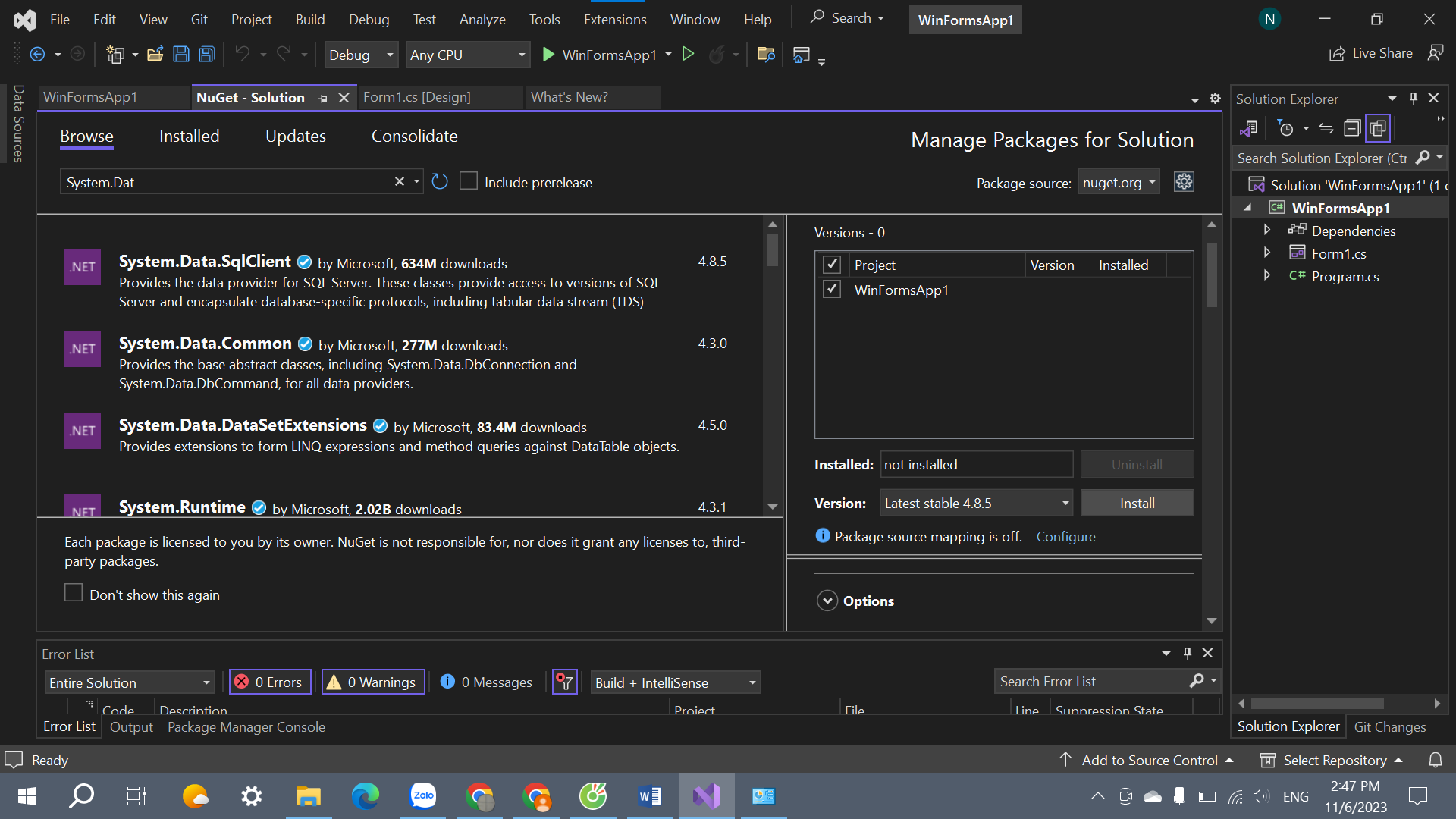Open the feedback person icon
The height and width of the screenshot is (819, 1456).
click(1435, 53)
